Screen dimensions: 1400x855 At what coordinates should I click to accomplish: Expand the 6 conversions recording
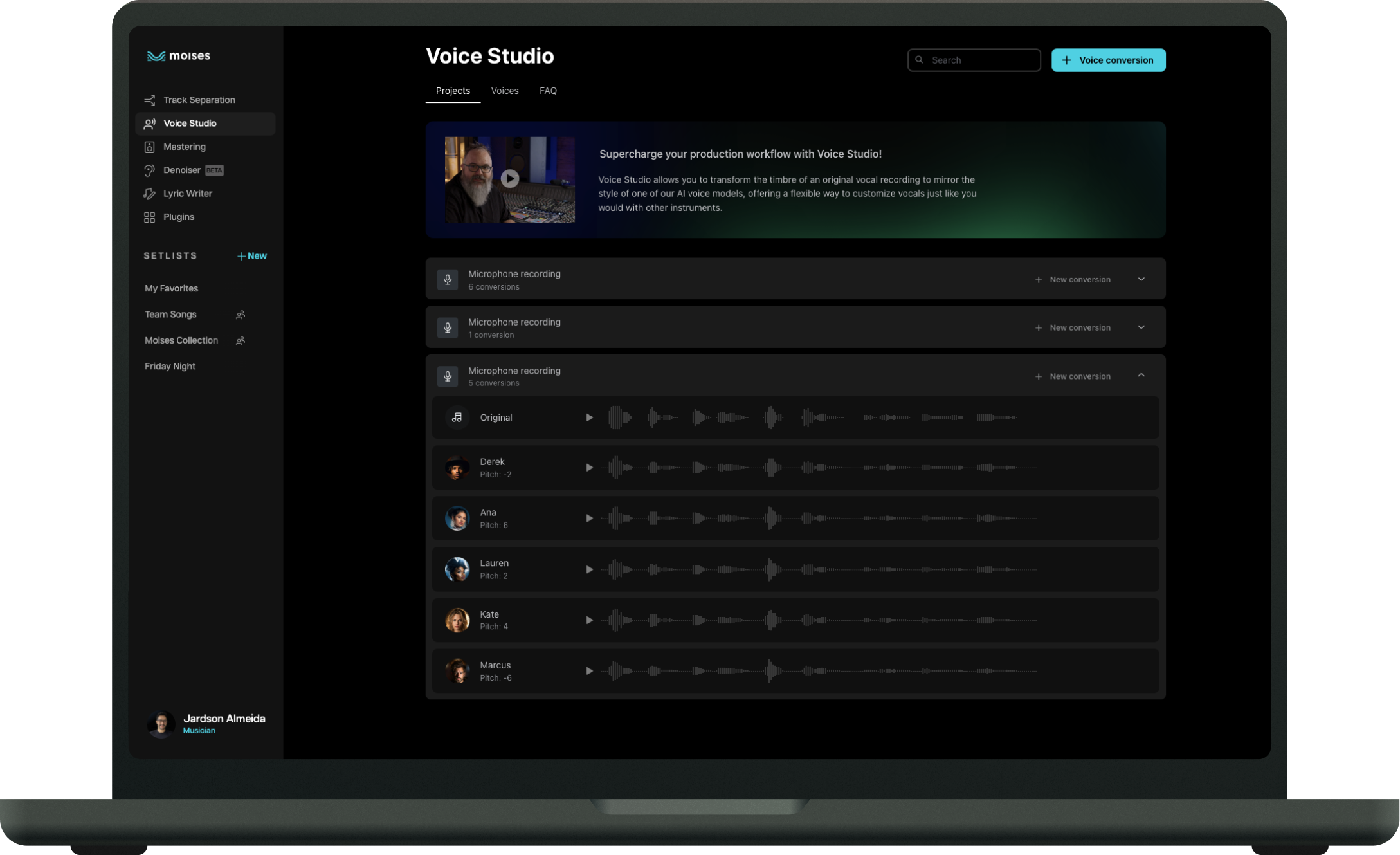pos(1141,279)
